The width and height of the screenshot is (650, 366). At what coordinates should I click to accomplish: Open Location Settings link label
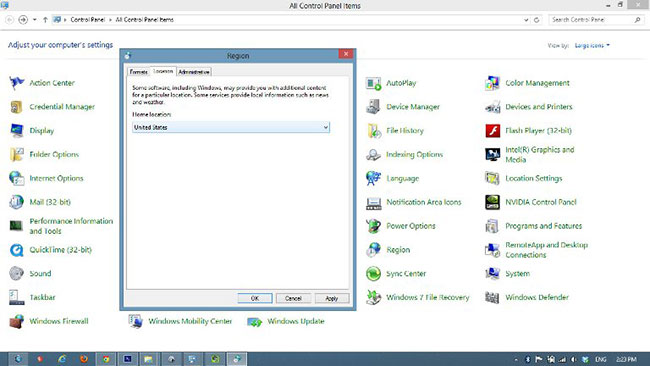pyautogui.click(x=534, y=178)
